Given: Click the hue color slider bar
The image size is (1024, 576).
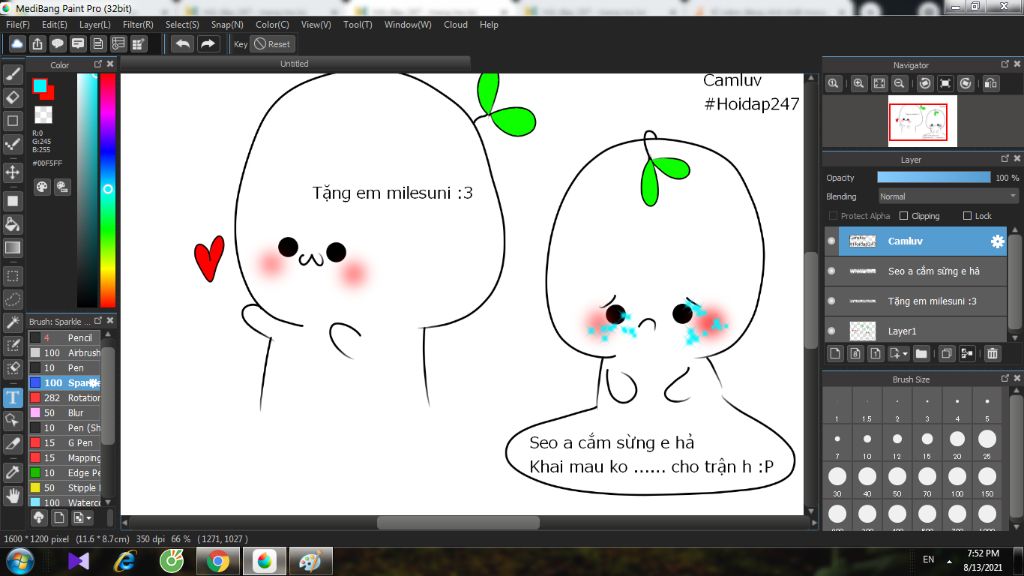Looking at the screenshot, I should tap(108, 189).
